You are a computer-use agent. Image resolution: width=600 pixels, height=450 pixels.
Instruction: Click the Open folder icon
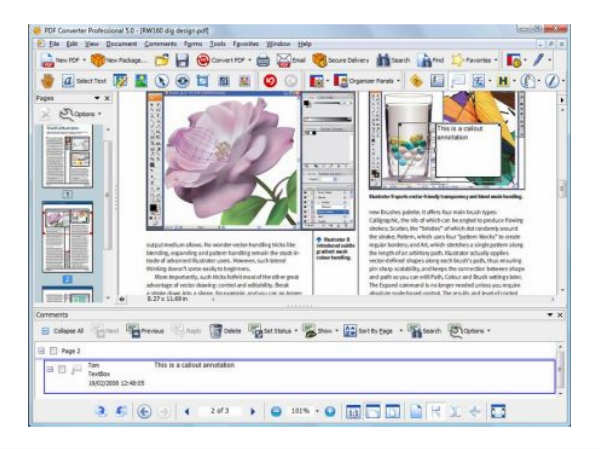click(162, 60)
